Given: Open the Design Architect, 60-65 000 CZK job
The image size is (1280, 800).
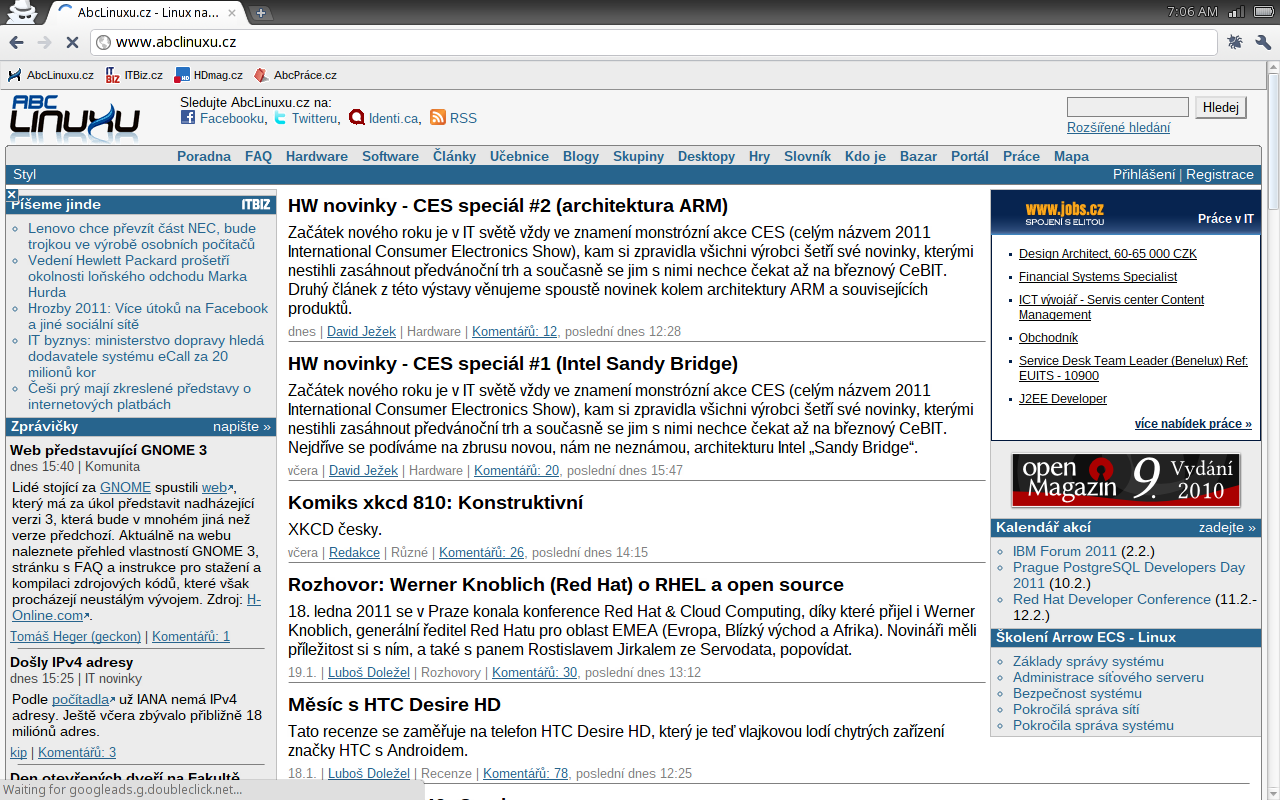Looking at the screenshot, I should pyautogui.click(x=1108, y=254).
